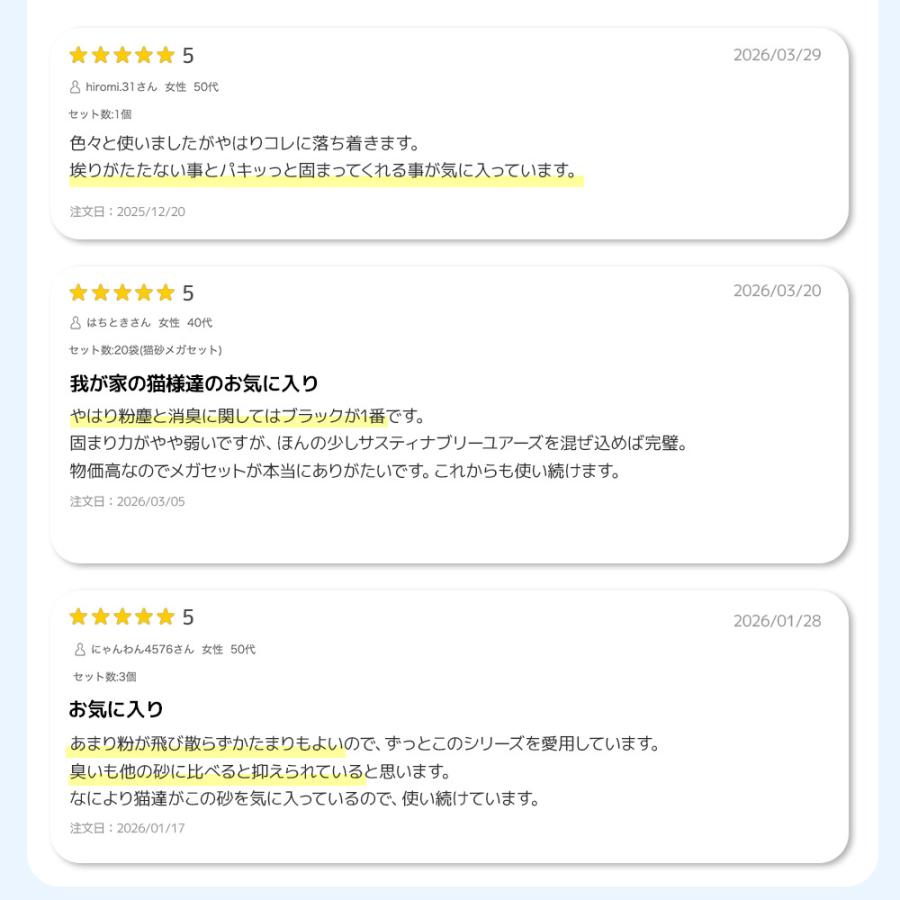
Task: Click the order date 注文日：2026/01/17
Action: pos(127,828)
